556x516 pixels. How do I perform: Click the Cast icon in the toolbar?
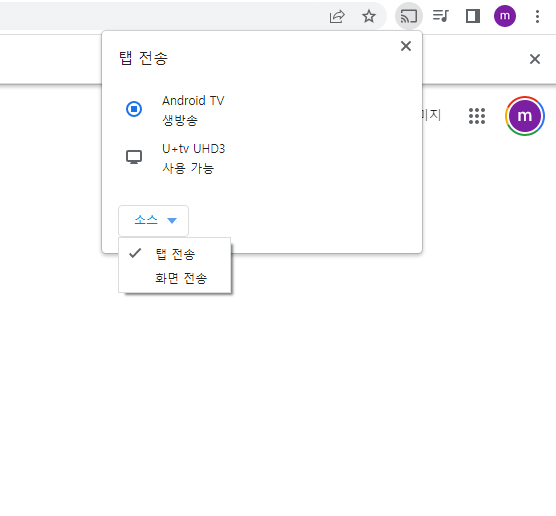click(x=408, y=16)
